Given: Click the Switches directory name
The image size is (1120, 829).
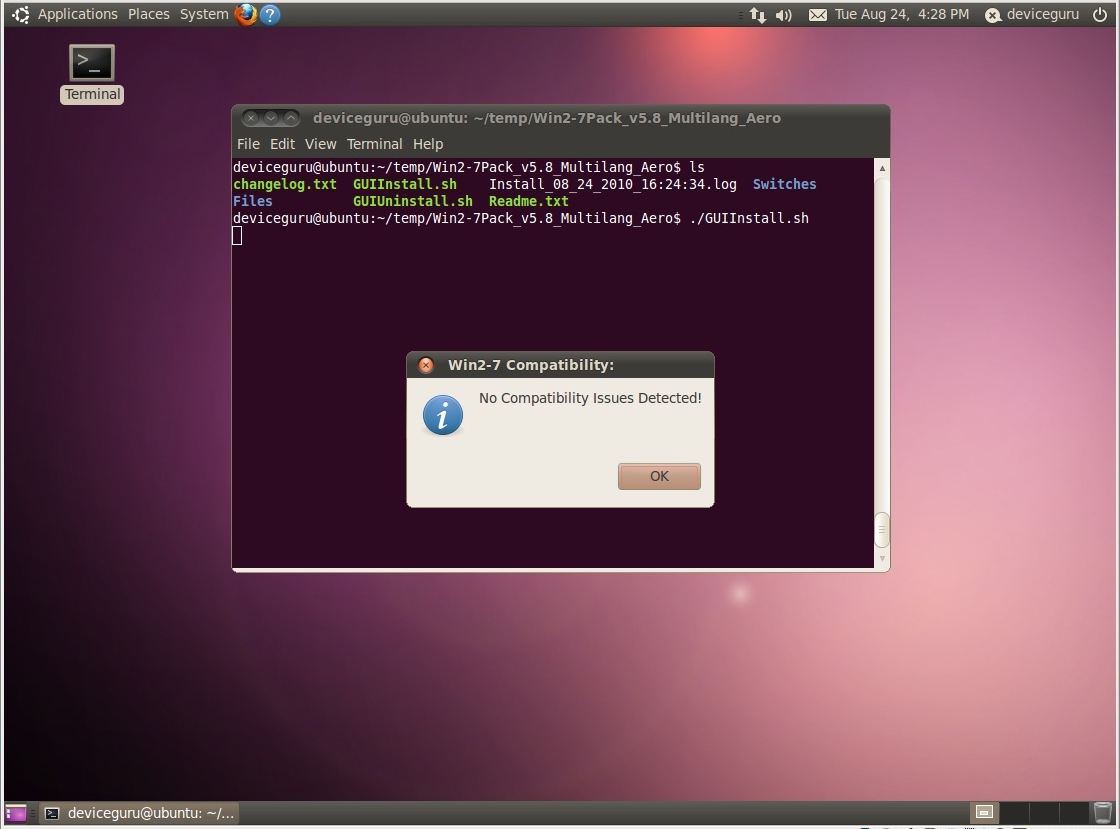Looking at the screenshot, I should (x=784, y=184).
